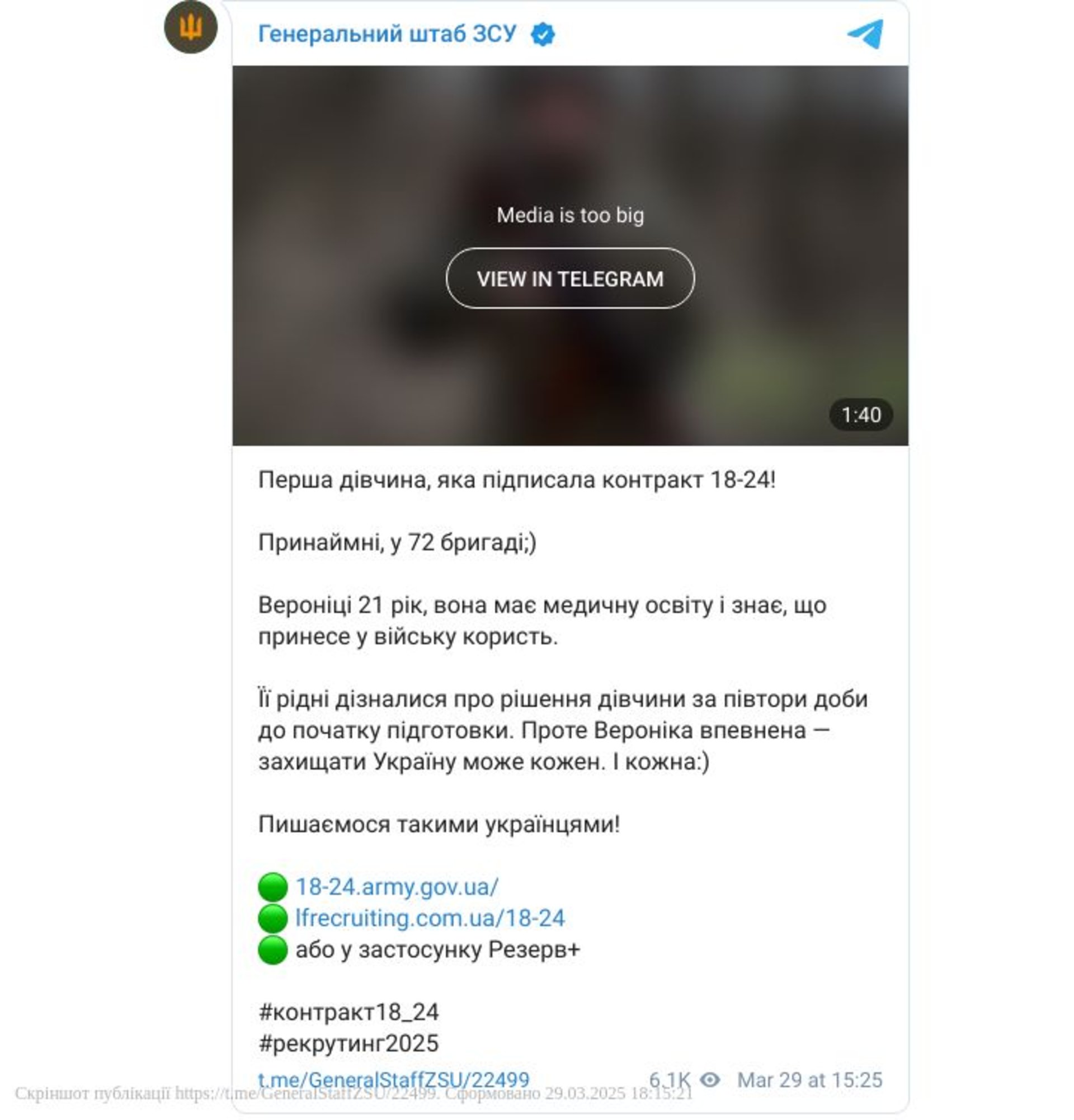Image resolution: width=1074 pixels, height=1120 pixels.
Task: Click the blue verified badge icon
Action: tap(542, 34)
